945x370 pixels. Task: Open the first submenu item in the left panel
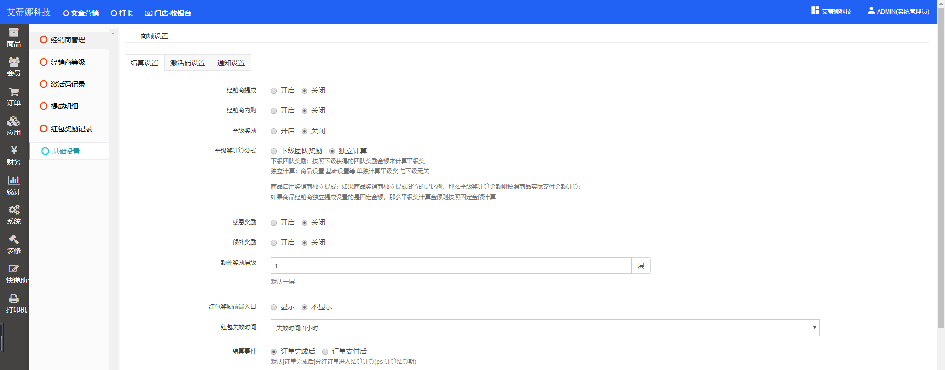coord(69,40)
